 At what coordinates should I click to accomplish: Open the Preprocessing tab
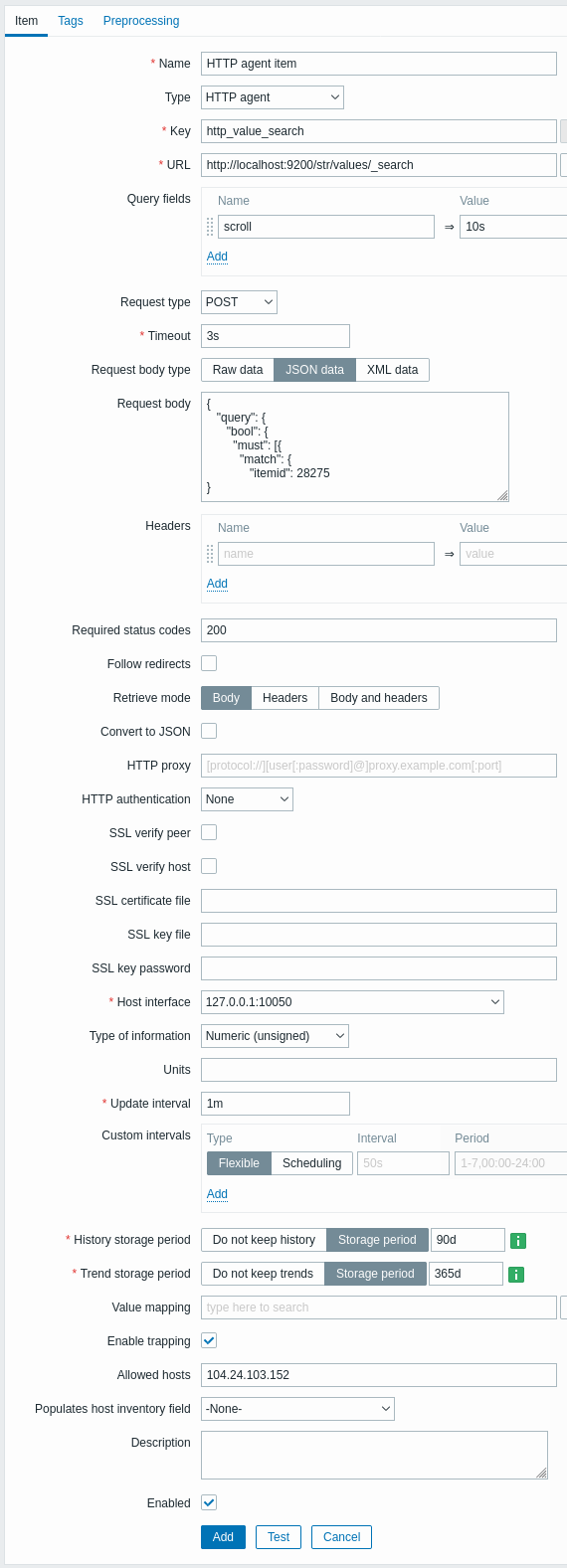[141, 21]
